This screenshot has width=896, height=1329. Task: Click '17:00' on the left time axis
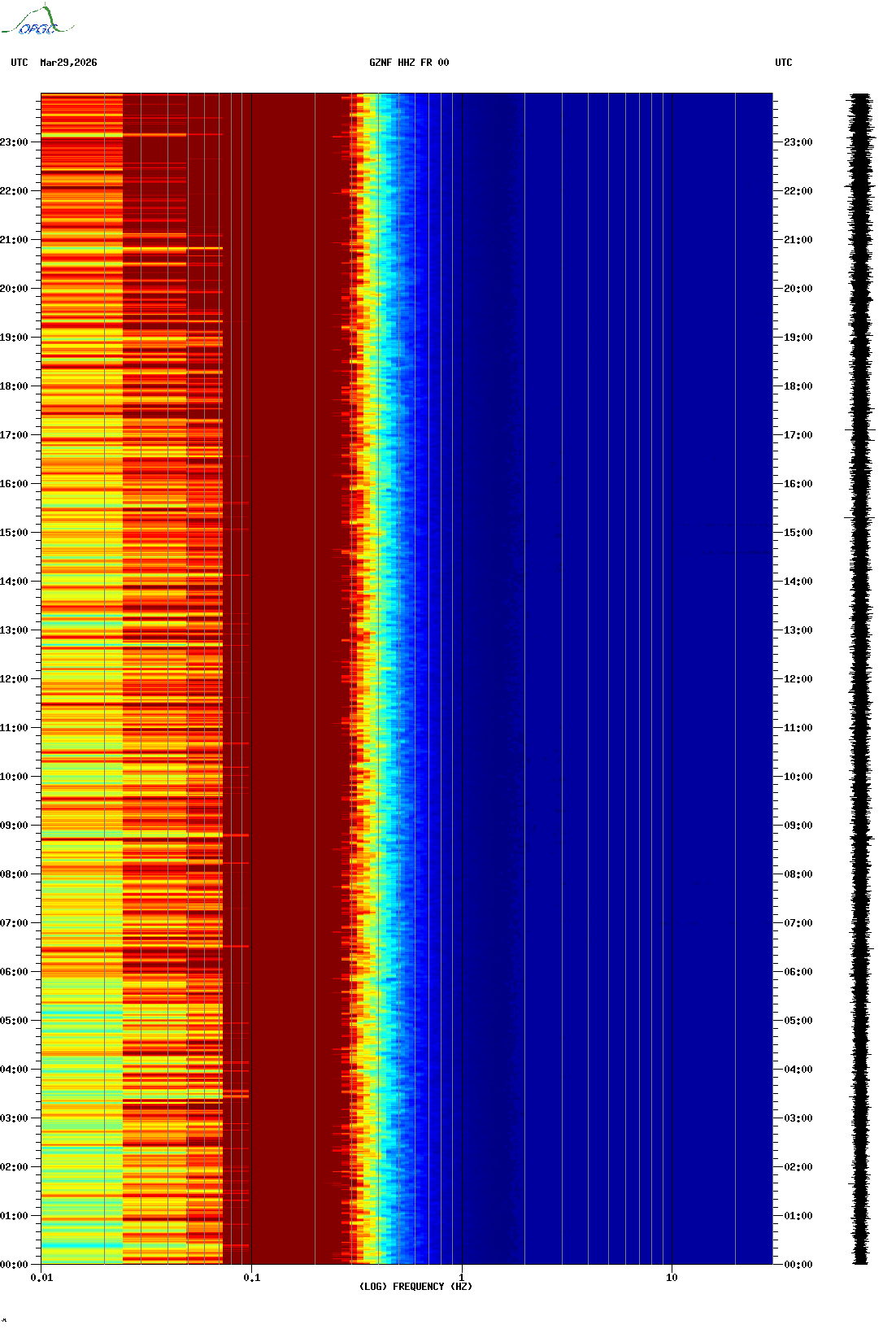(14, 435)
